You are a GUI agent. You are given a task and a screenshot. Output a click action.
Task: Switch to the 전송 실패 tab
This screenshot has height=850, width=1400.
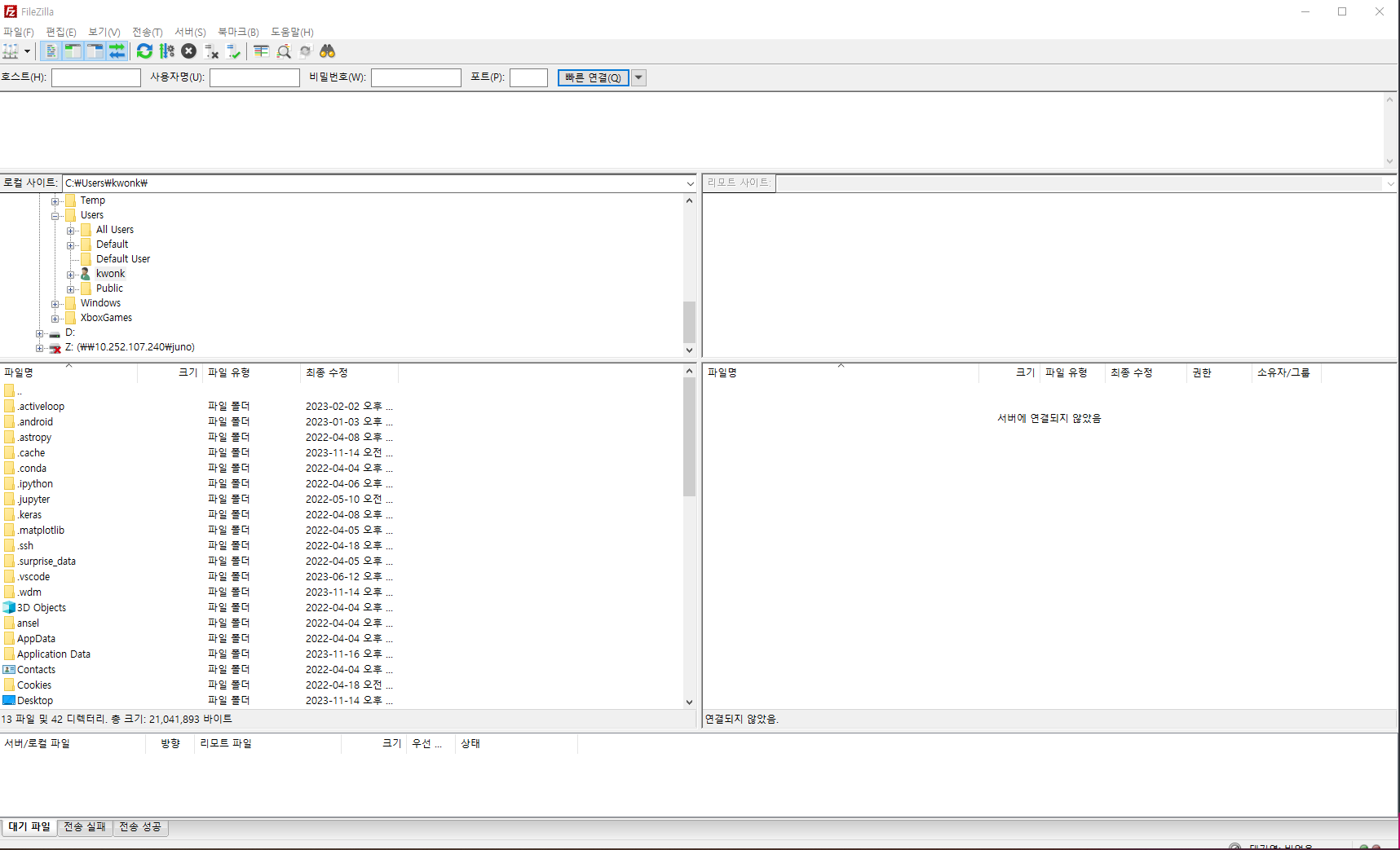point(85,827)
